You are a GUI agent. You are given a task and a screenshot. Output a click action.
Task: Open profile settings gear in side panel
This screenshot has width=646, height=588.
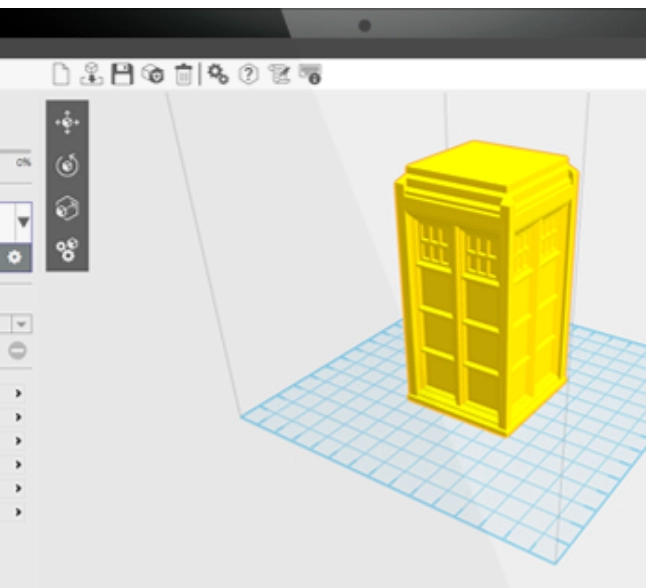[x=14, y=257]
